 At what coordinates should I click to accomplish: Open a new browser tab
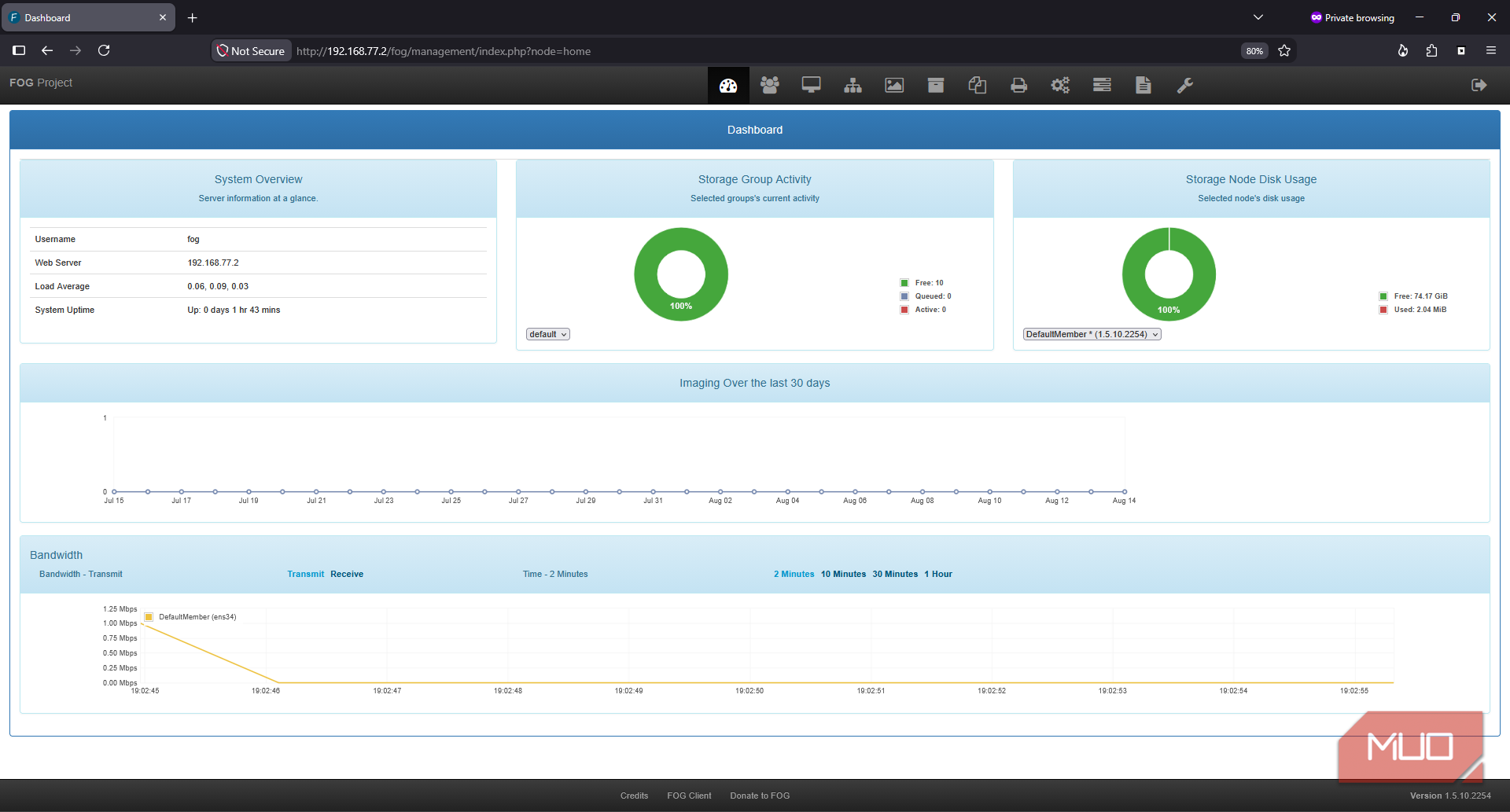tap(193, 17)
